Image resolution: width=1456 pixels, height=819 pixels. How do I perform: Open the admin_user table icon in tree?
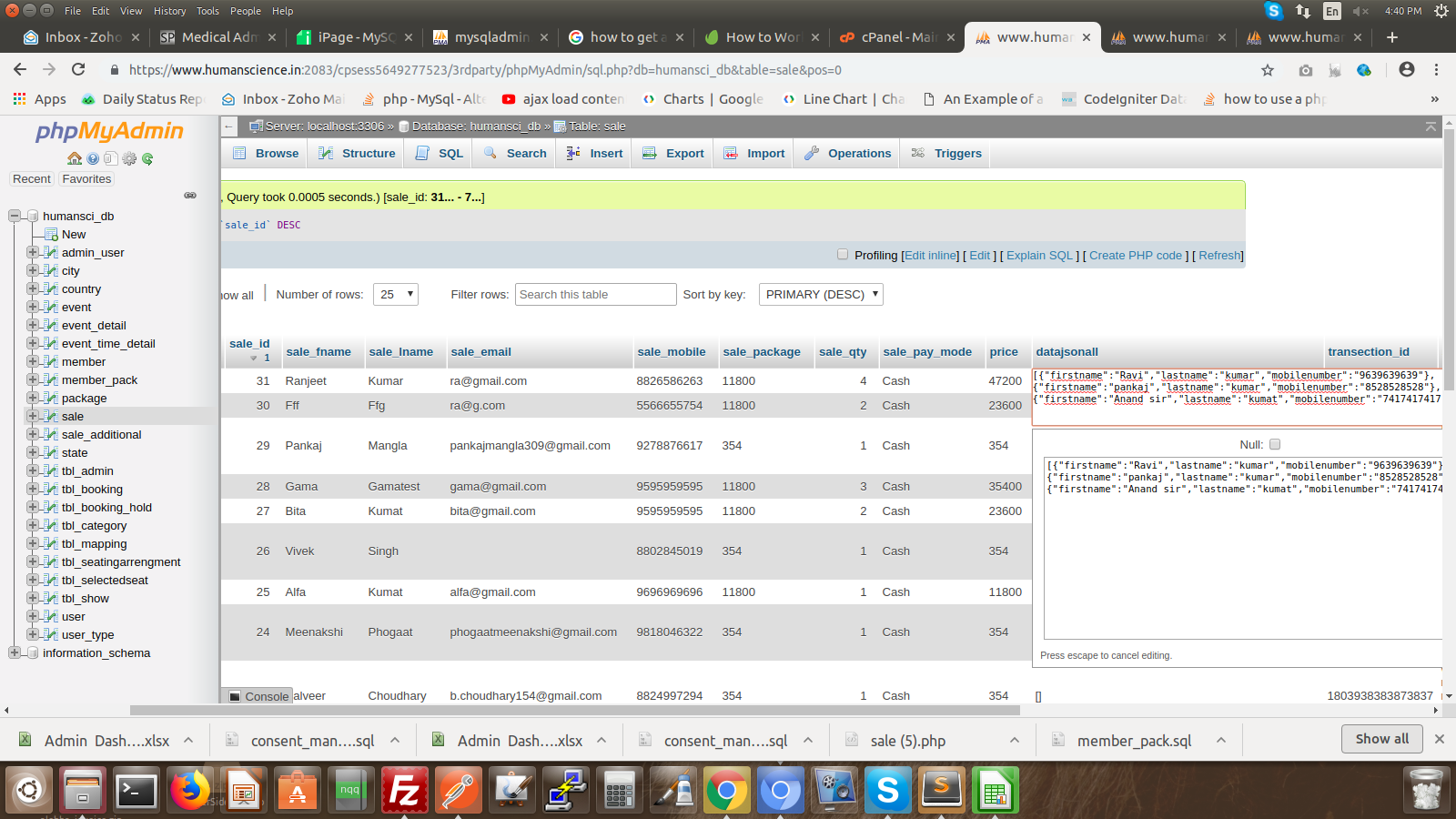(51, 252)
